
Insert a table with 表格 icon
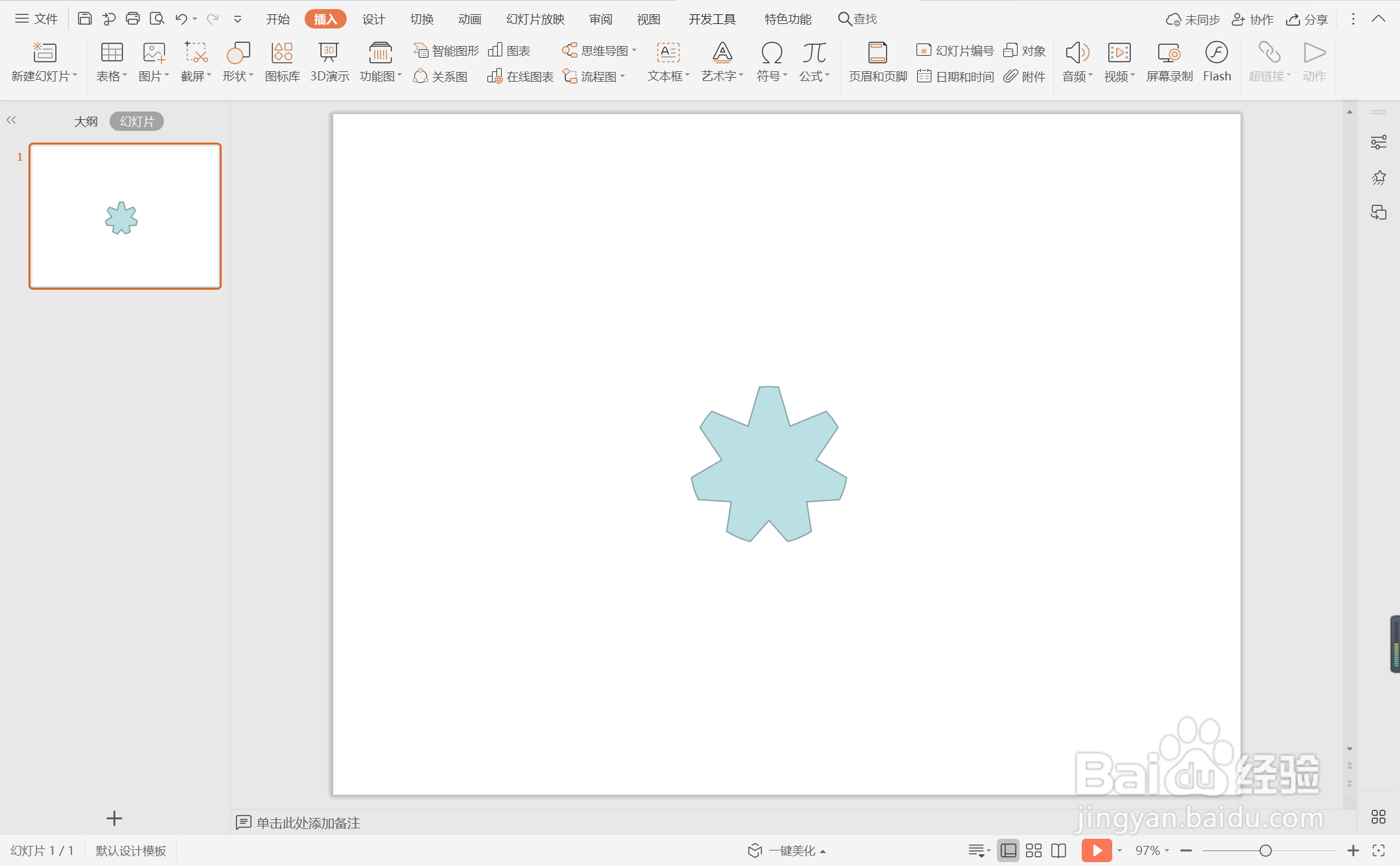coord(111,62)
